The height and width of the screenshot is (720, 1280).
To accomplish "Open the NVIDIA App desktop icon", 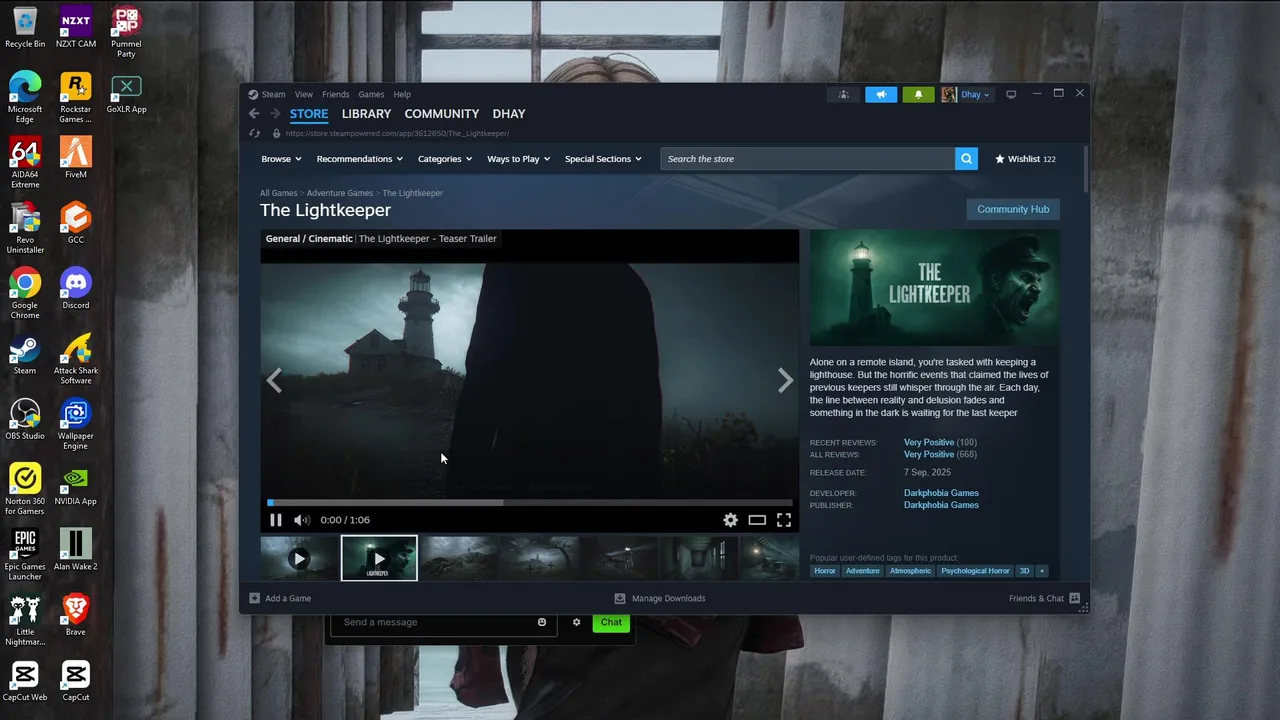I will point(76,485).
